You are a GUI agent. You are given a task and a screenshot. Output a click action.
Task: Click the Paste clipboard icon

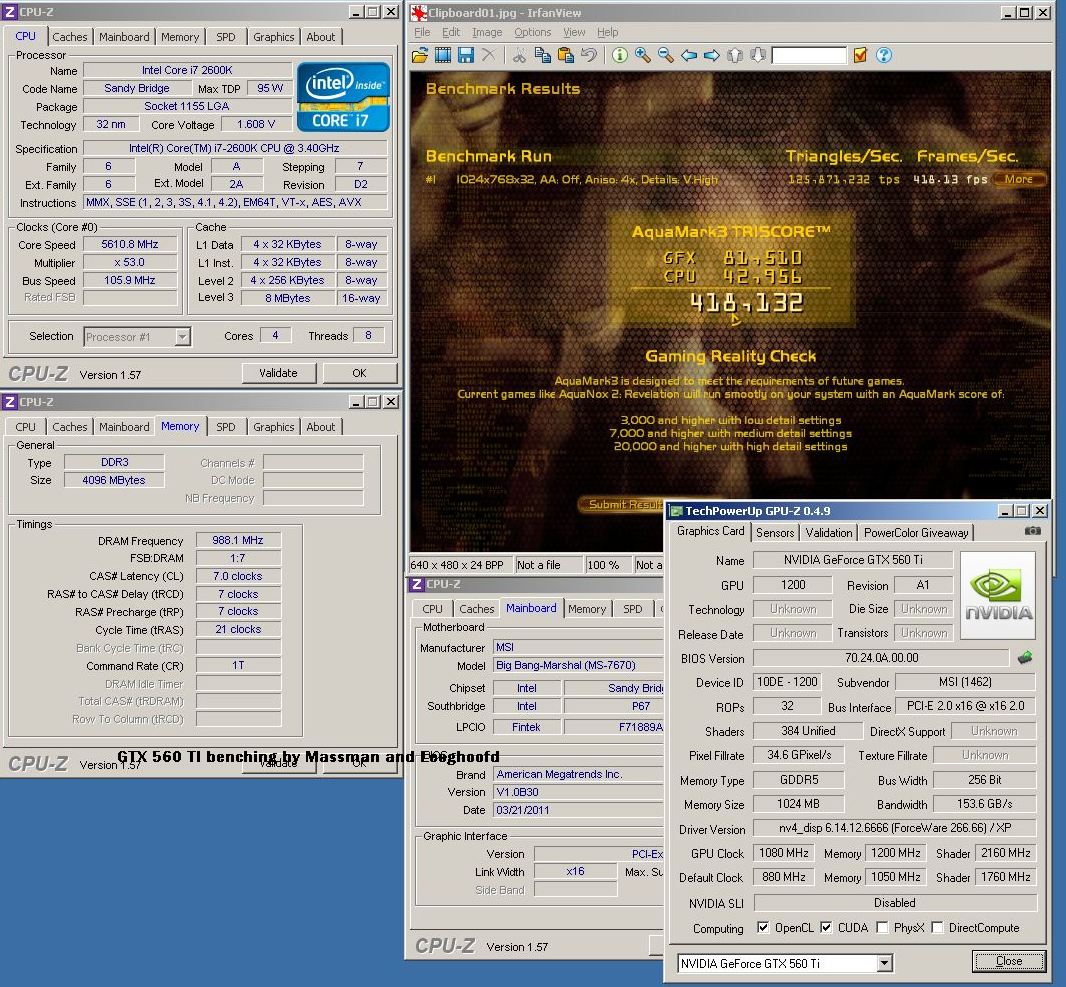click(566, 56)
